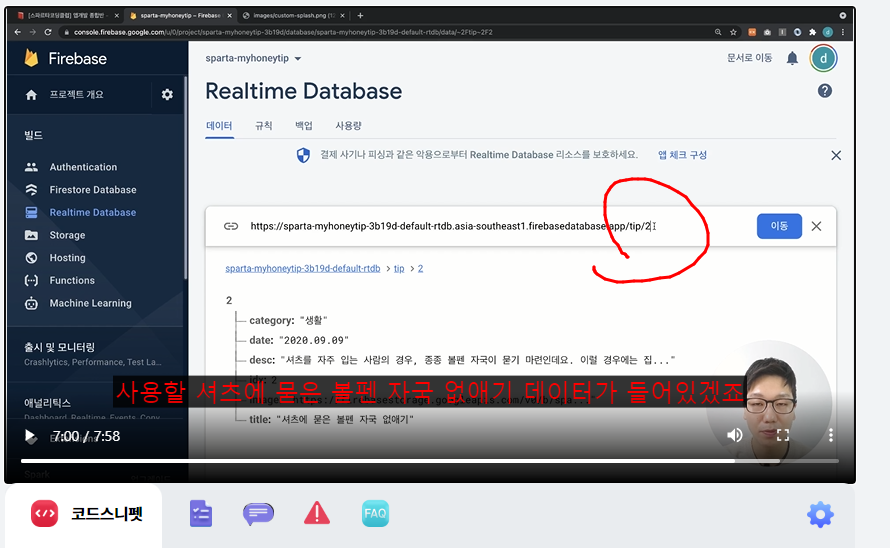Click the blue 이동 button
The image size is (890, 548).
(779, 226)
